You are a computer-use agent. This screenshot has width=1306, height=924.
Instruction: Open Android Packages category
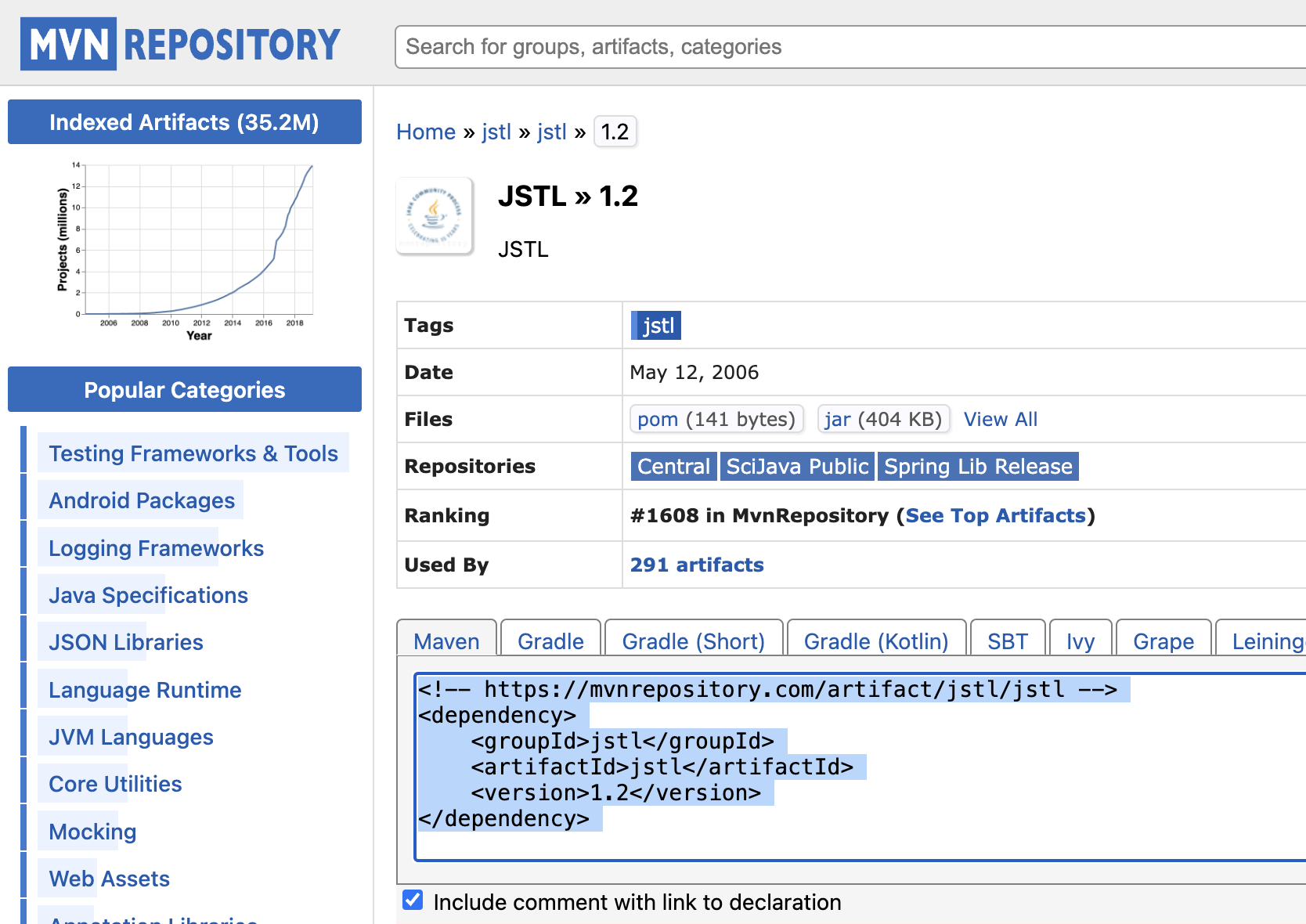pyautogui.click(x=142, y=500)
